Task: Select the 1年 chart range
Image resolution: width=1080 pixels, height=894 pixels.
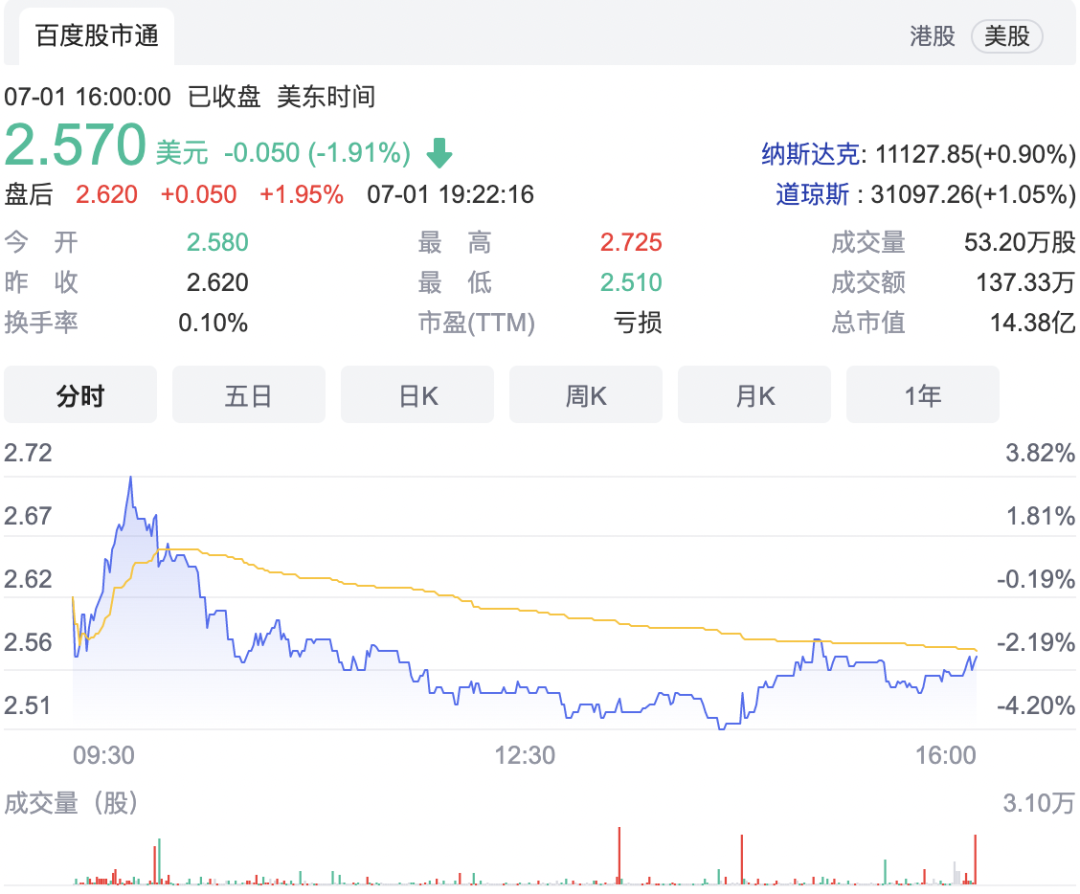Action: pyautogui.click(x=922, y=395)
